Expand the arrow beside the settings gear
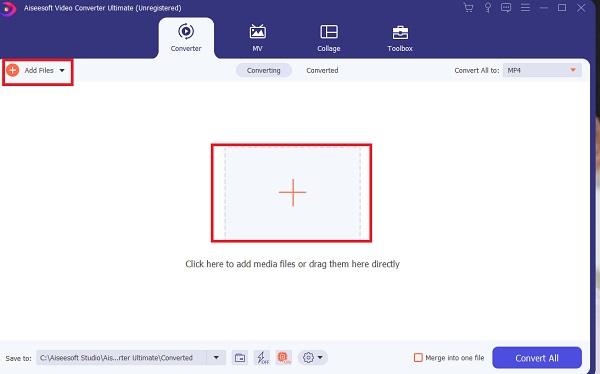 coord(320,358)
